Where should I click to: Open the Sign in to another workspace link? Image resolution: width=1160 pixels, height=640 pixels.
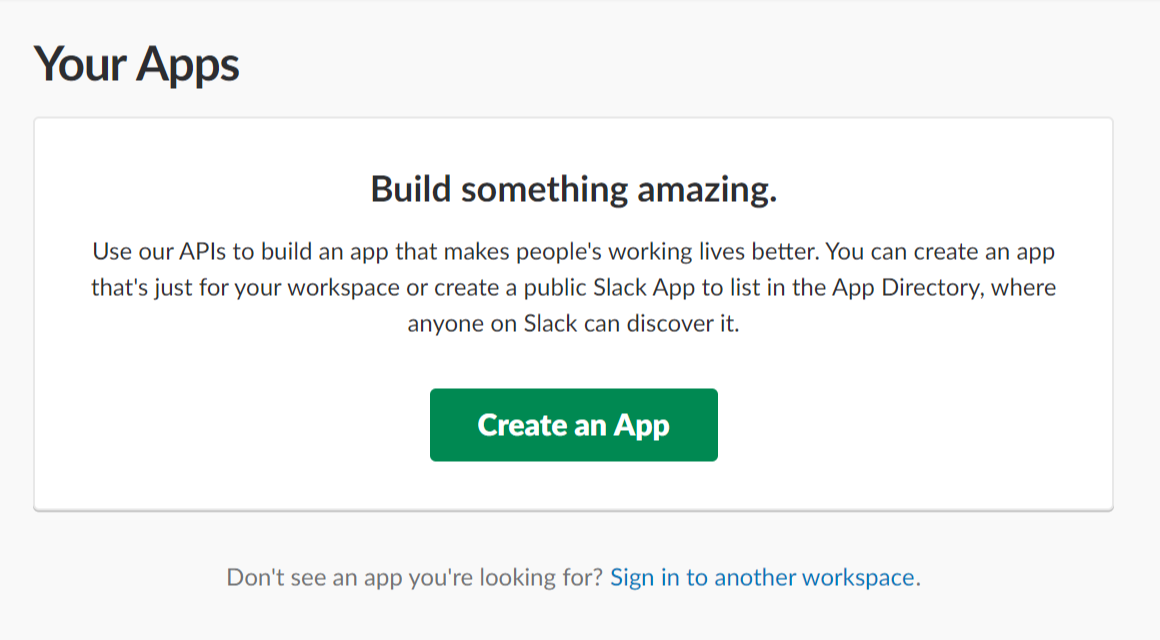762,577
